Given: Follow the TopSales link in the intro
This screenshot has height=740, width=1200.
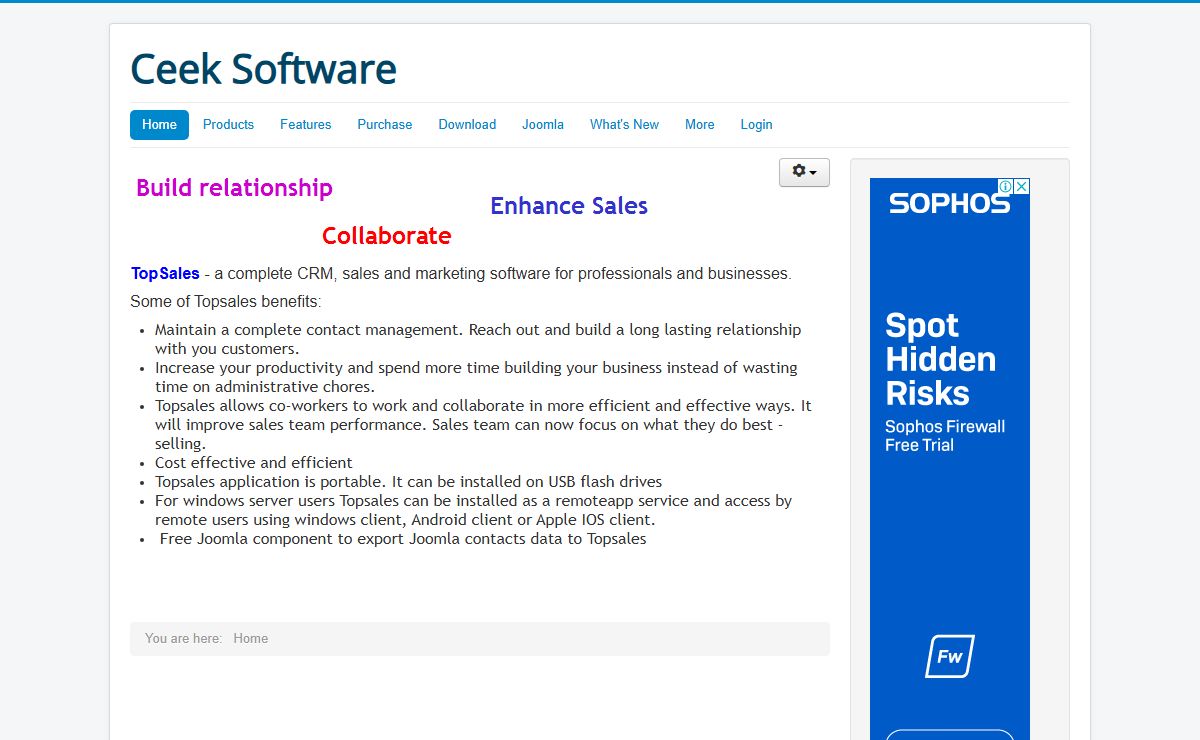Looking at the screenshot, I should tap(165, 273).
